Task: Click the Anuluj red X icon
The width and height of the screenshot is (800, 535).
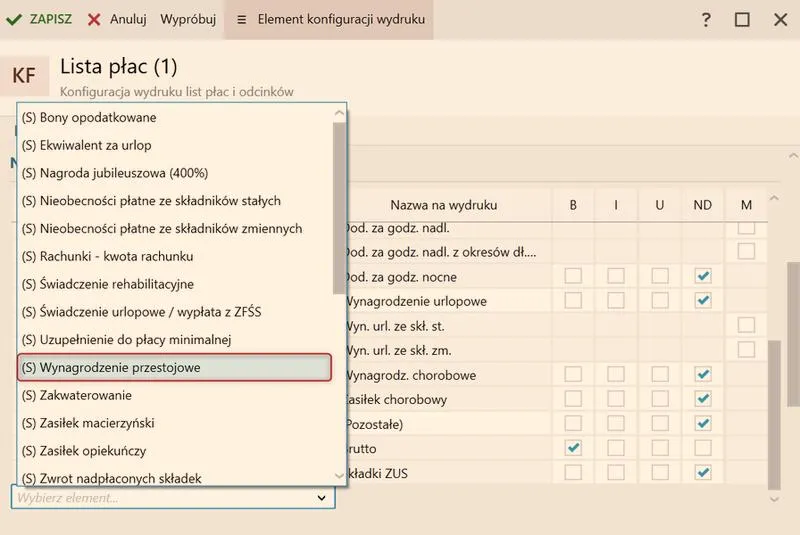Action: point(94,19)
